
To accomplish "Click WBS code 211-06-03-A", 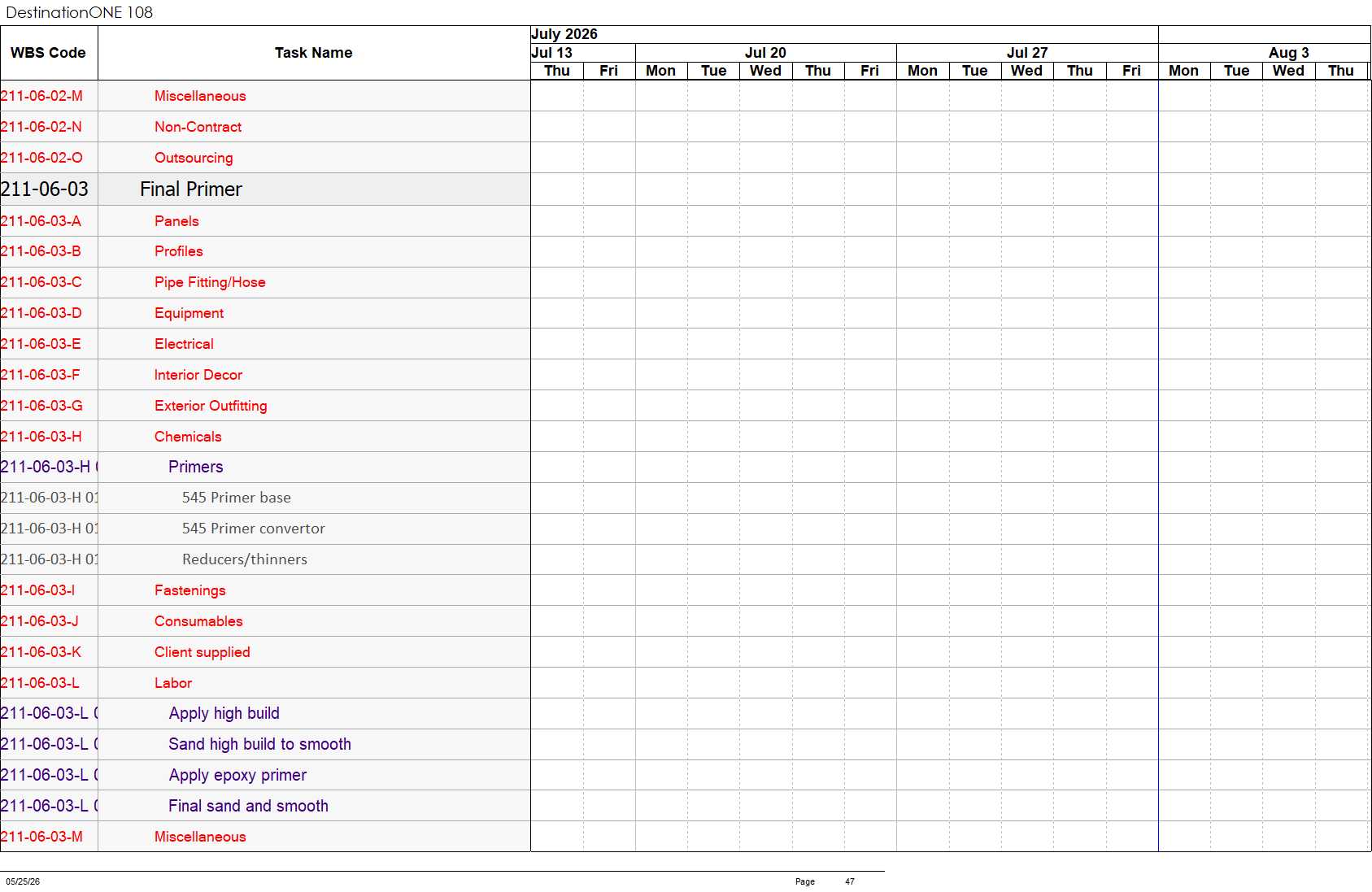I will click(41, 221).
